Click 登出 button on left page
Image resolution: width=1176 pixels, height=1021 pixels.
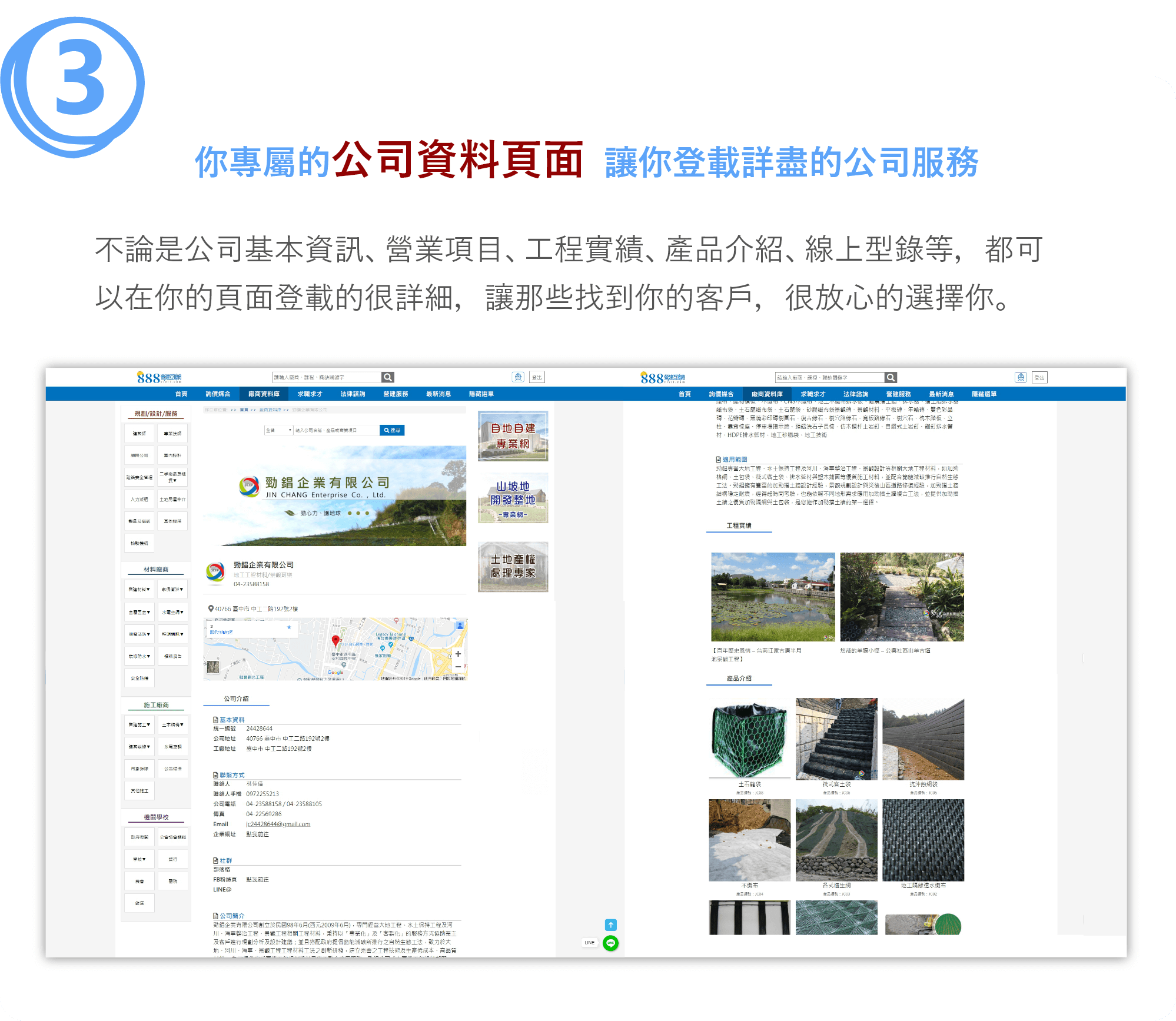click(537, 377)
